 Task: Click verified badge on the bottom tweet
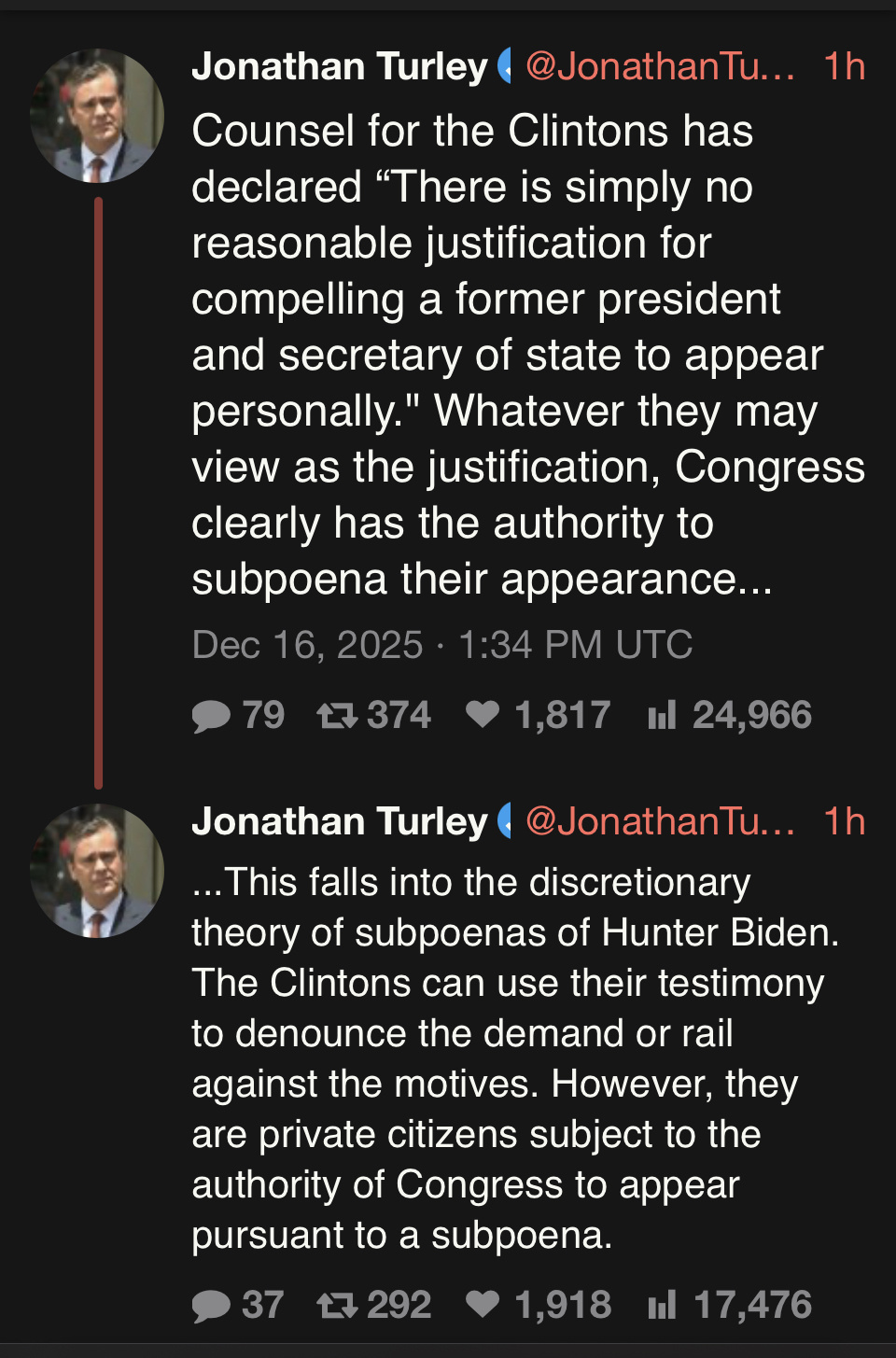point(505,821)
